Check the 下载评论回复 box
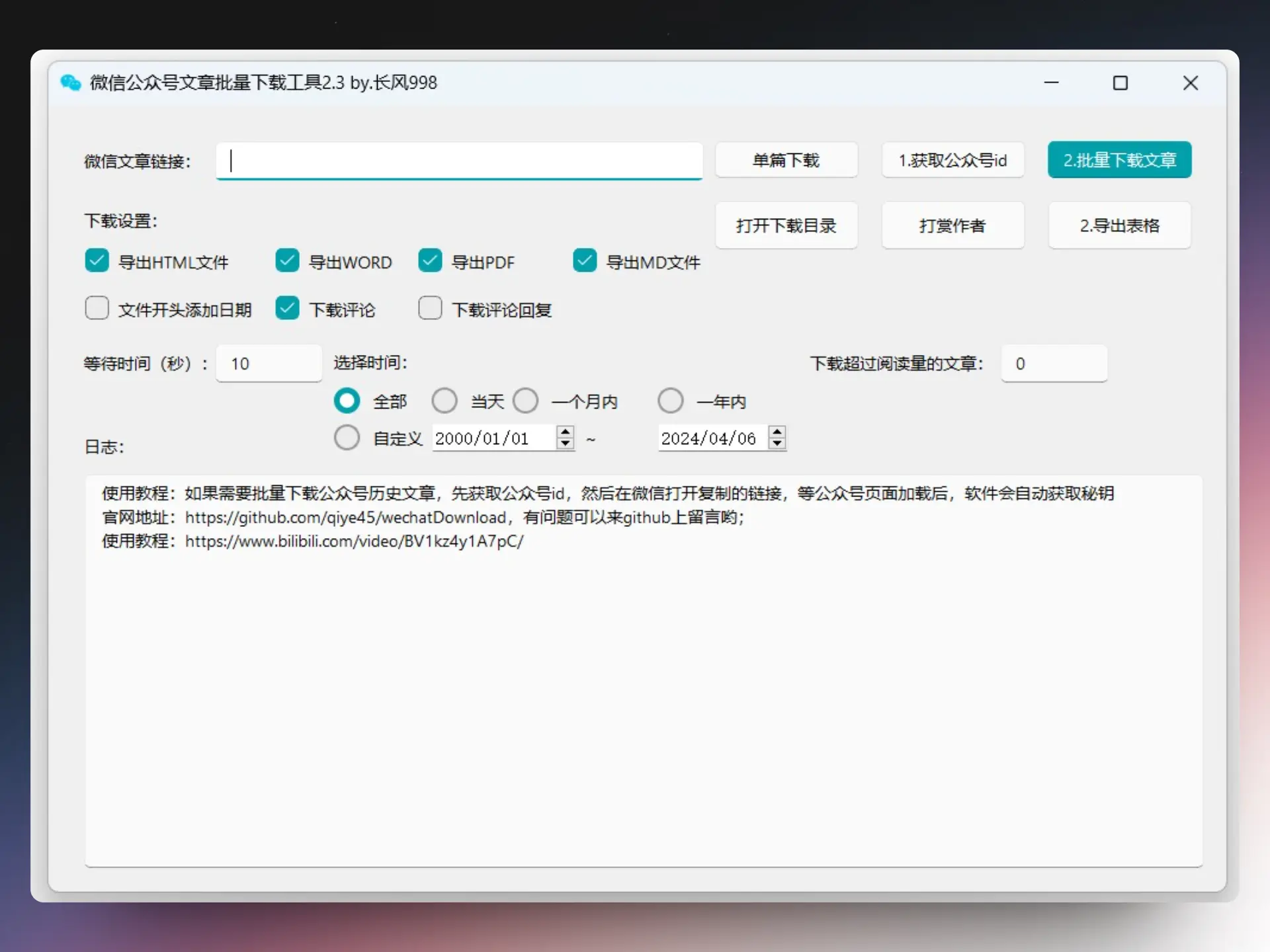The width and height of the screenshot is (1270, 952). (430, 309)
